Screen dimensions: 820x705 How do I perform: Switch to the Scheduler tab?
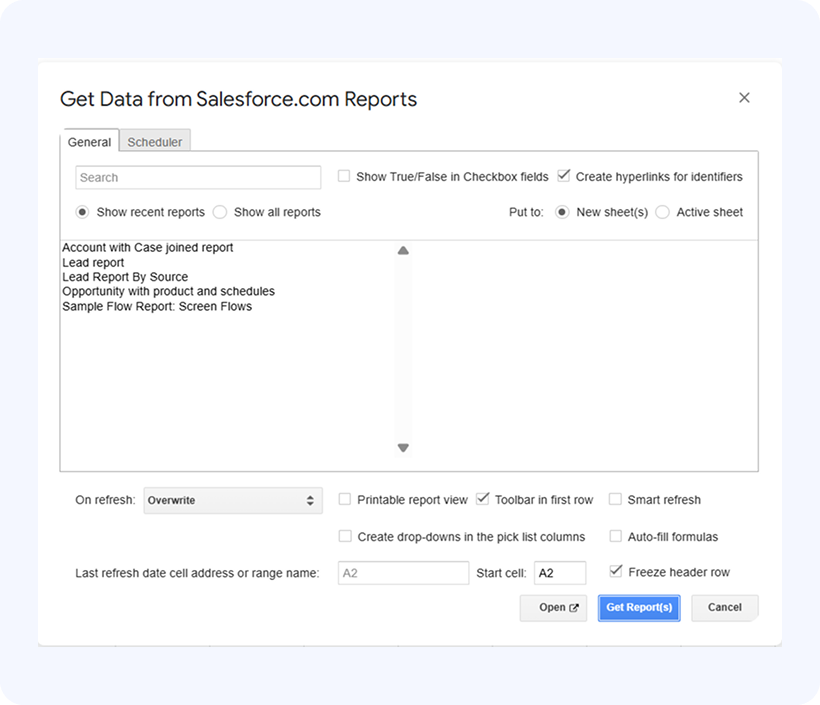[155, 142]
